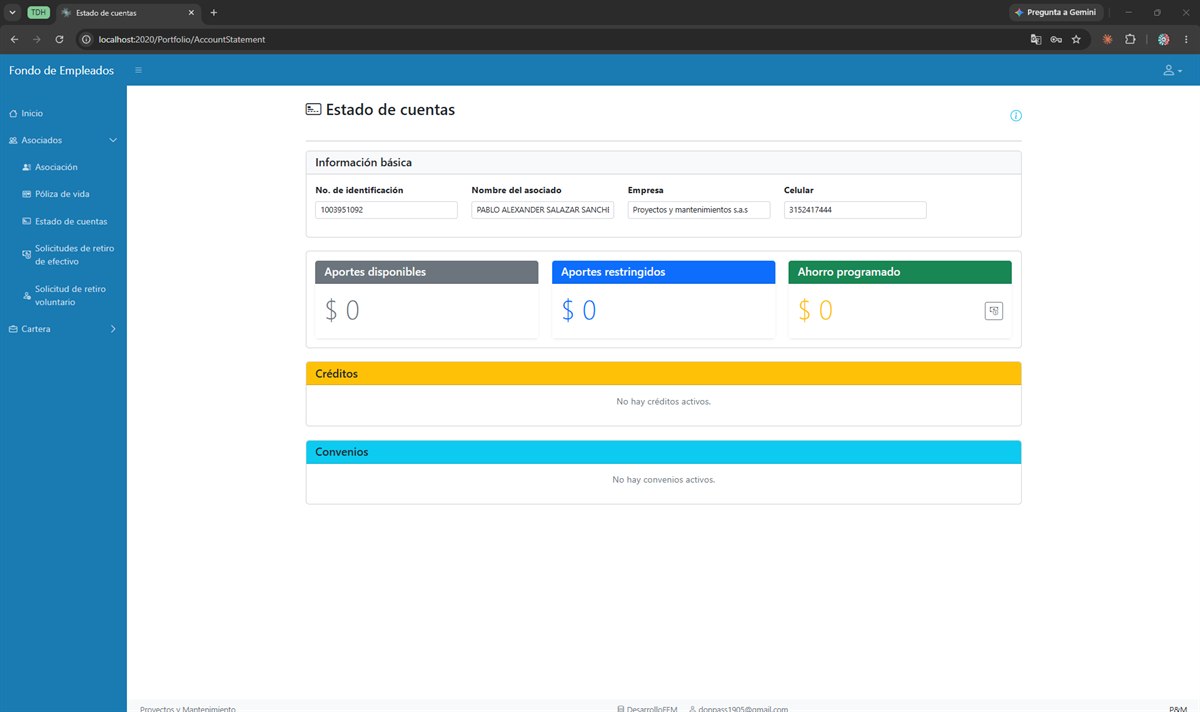Click the Aportes disponibles gray header
Screen dimensions: 1200x712
[427, 272]
